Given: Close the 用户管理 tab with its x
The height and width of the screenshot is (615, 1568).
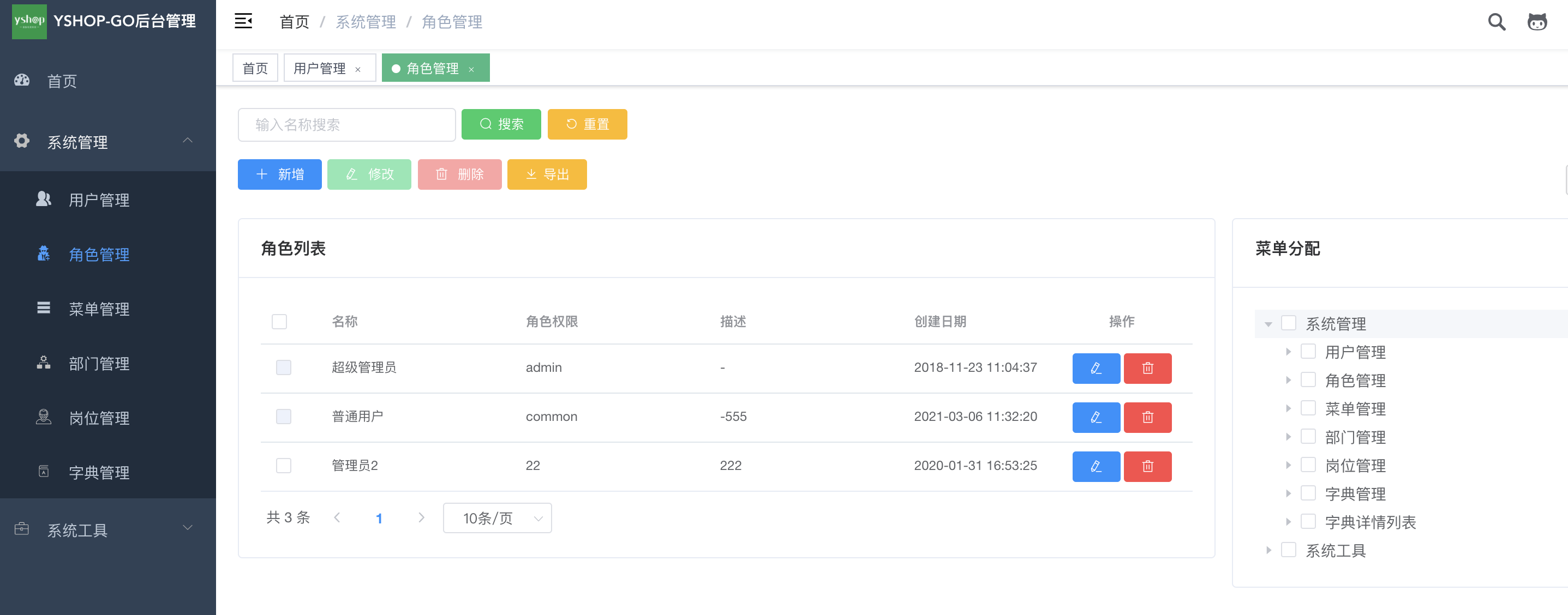Looking at the screenshot, I should click(358, 69).
